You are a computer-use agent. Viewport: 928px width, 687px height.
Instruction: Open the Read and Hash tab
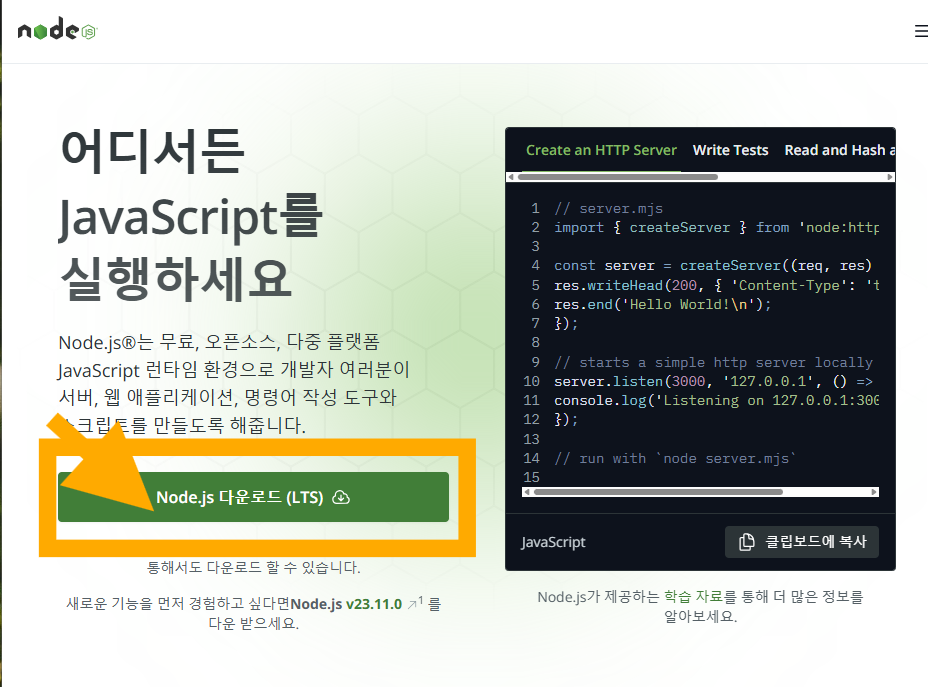(x=839, y=150)
